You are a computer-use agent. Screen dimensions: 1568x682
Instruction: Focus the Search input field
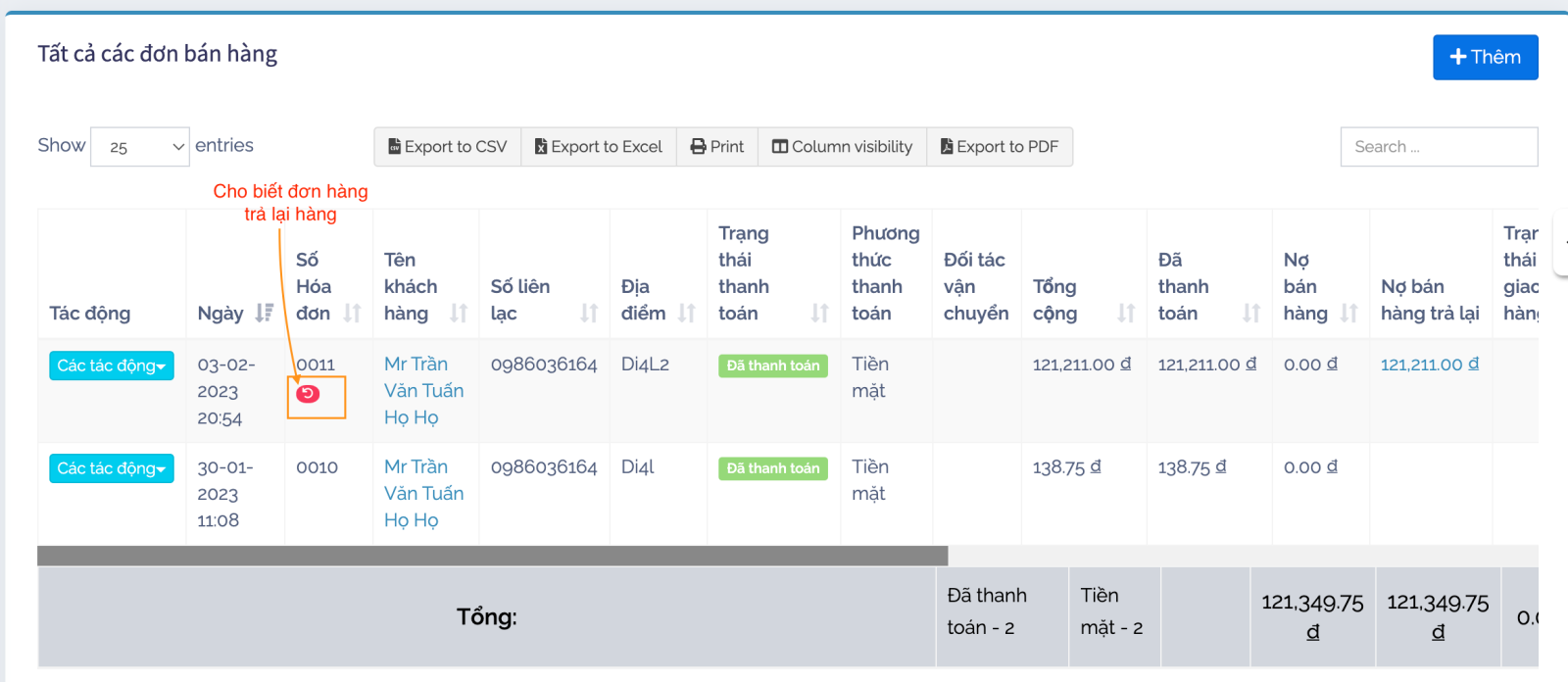1438,147
